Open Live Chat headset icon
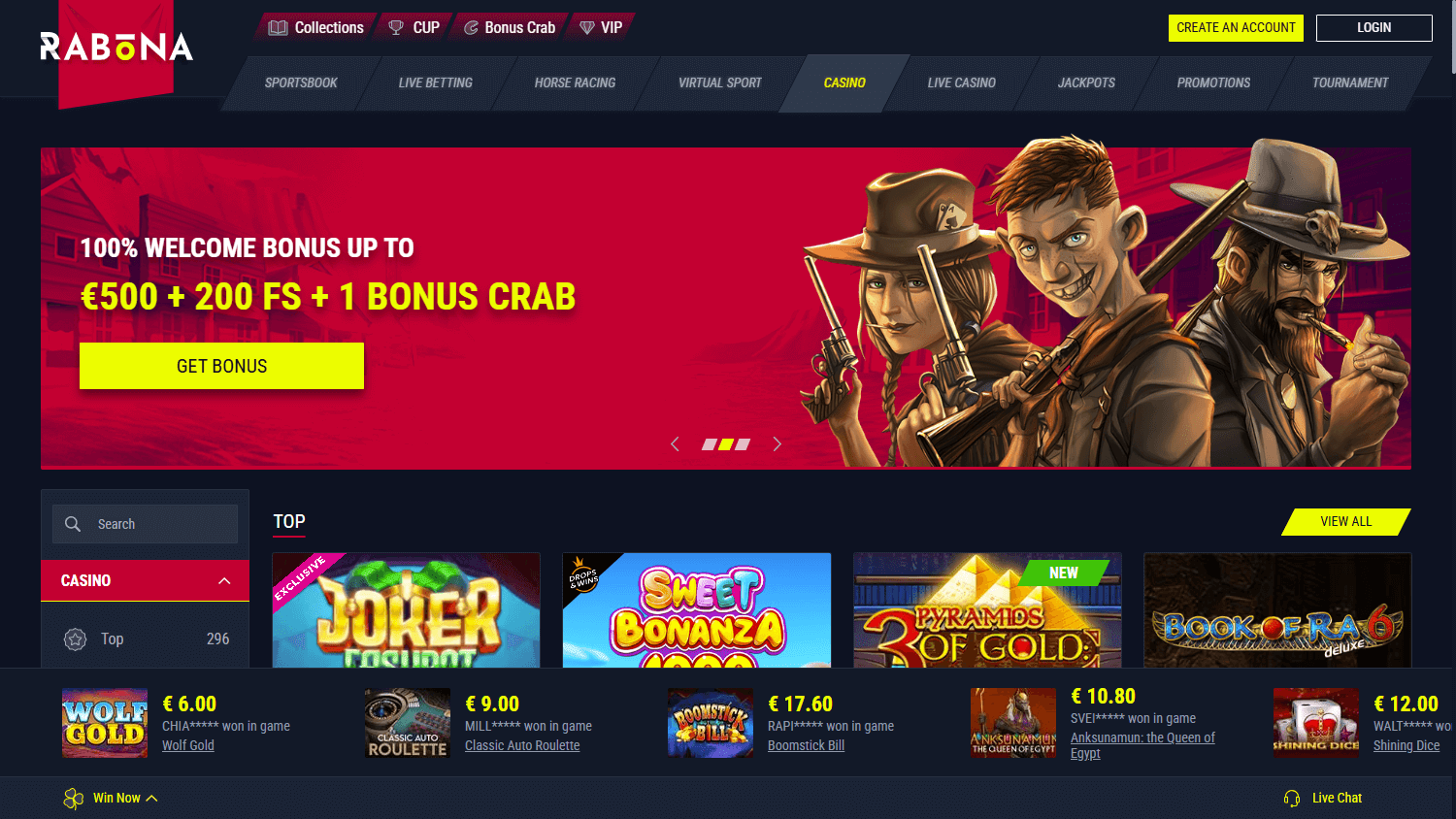 pos(1292,798)
